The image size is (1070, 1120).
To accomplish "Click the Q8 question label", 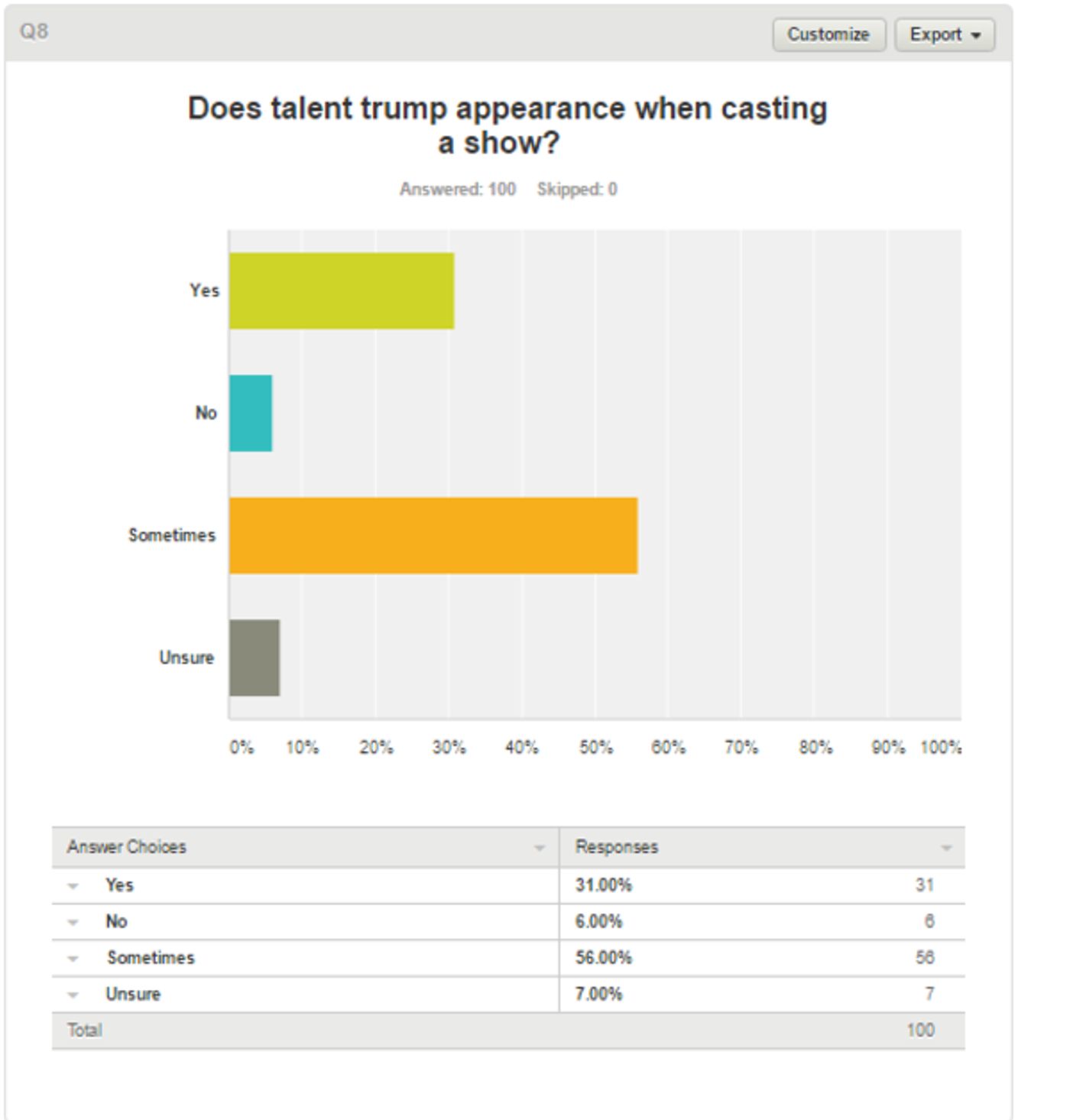I will tap(34, 31).
